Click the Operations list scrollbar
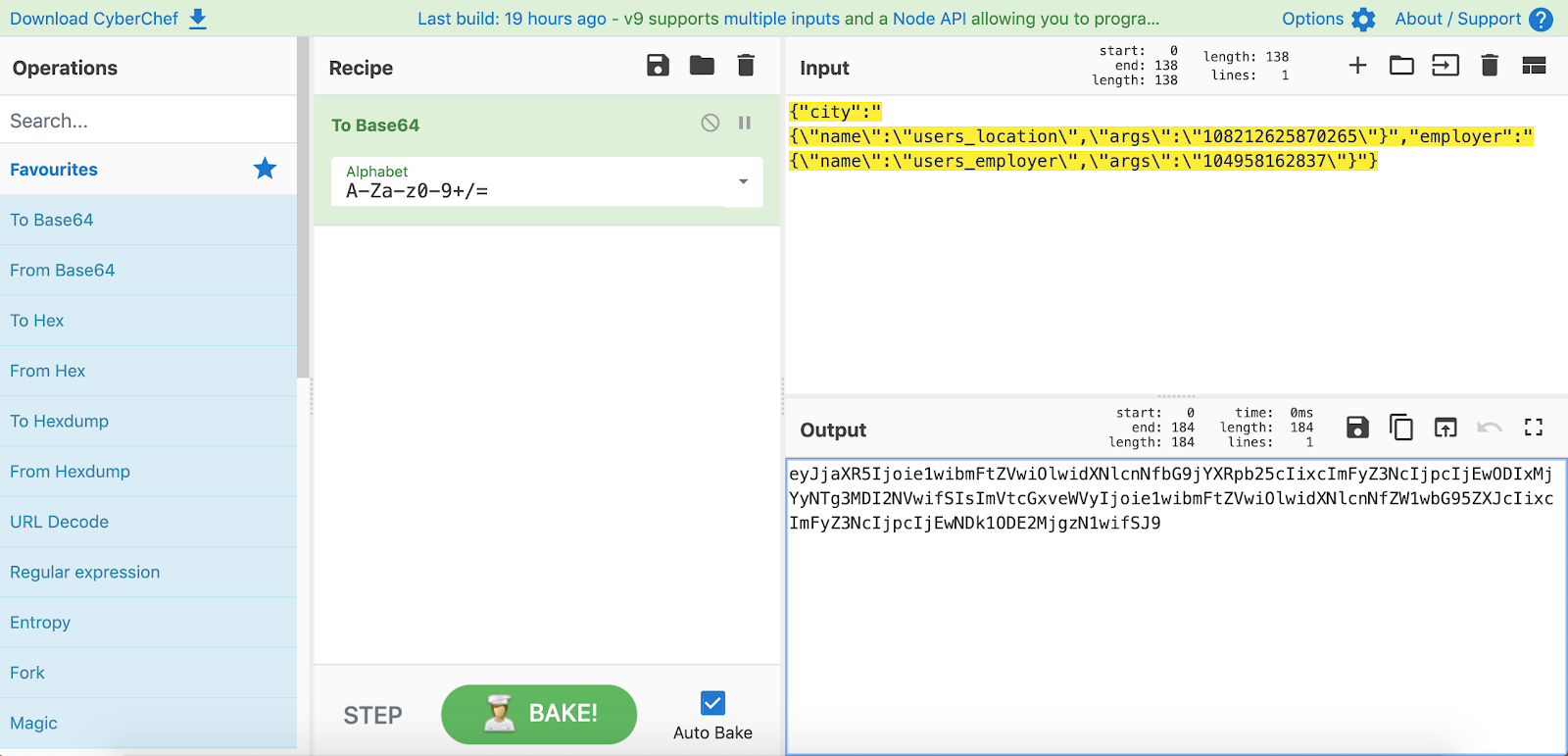The width and height of the screenshot is (1568, 756). point(303,208)
